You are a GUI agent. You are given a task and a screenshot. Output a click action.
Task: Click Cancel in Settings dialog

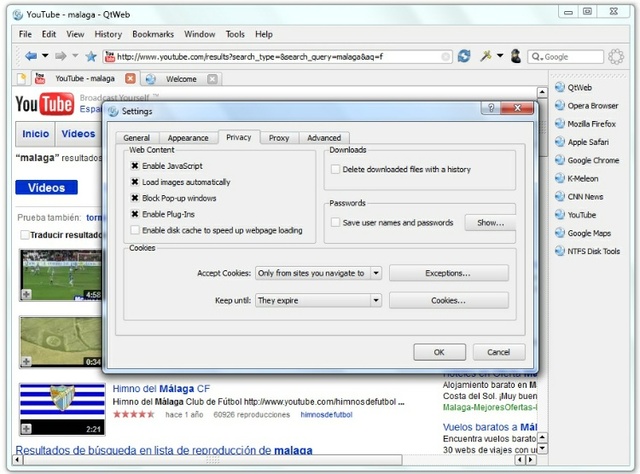(x=499, y=352)
